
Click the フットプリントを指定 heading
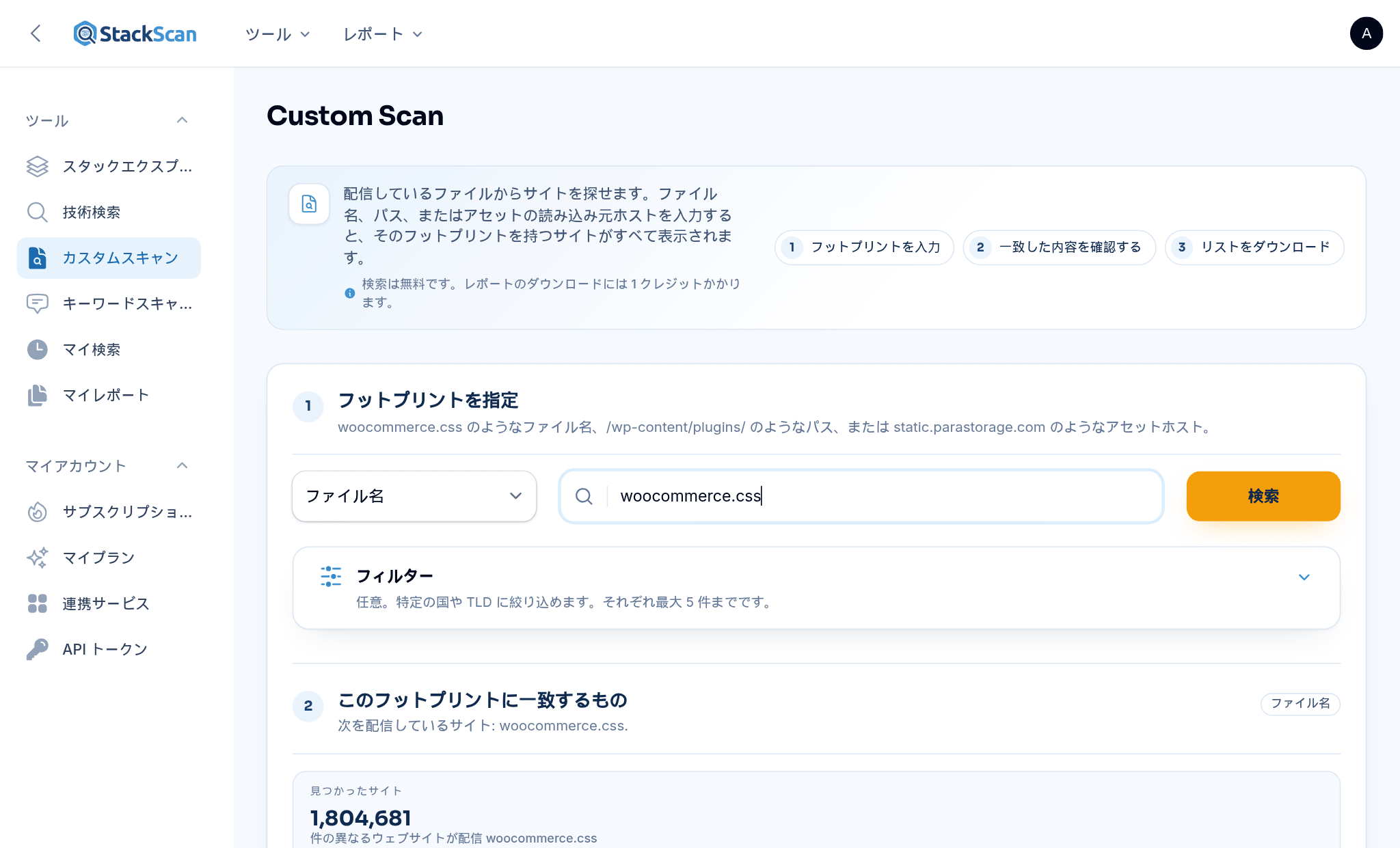point(428,400)
